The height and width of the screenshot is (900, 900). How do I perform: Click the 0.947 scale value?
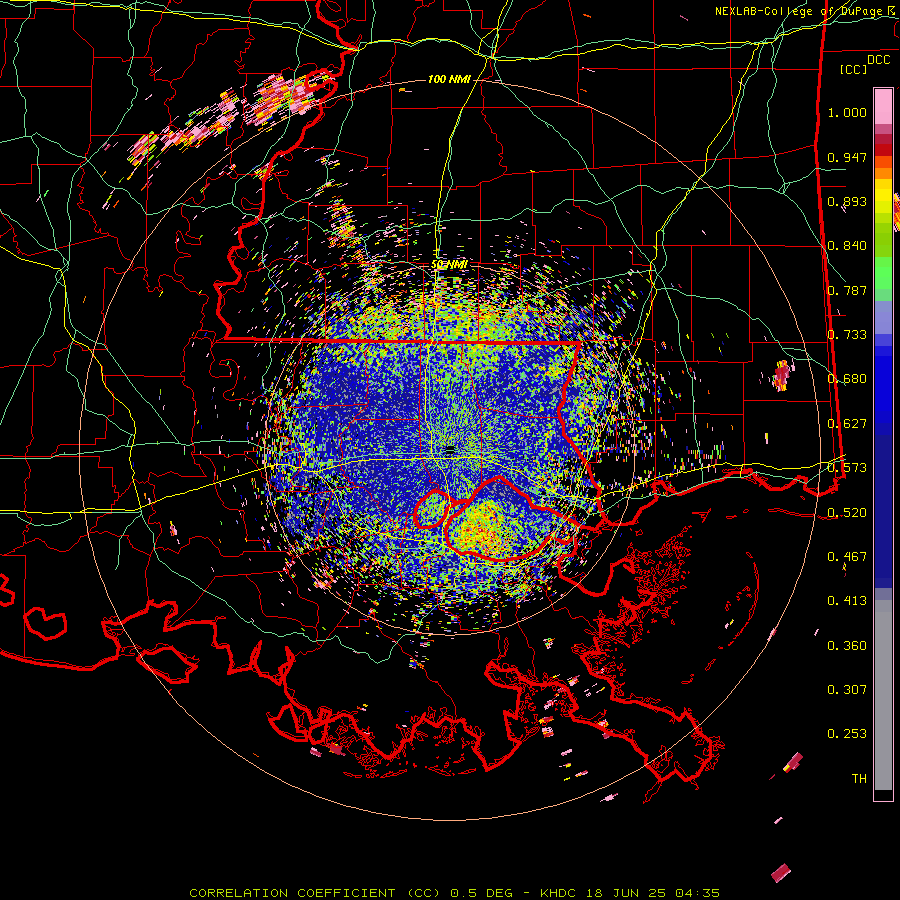tap(847, 157)
